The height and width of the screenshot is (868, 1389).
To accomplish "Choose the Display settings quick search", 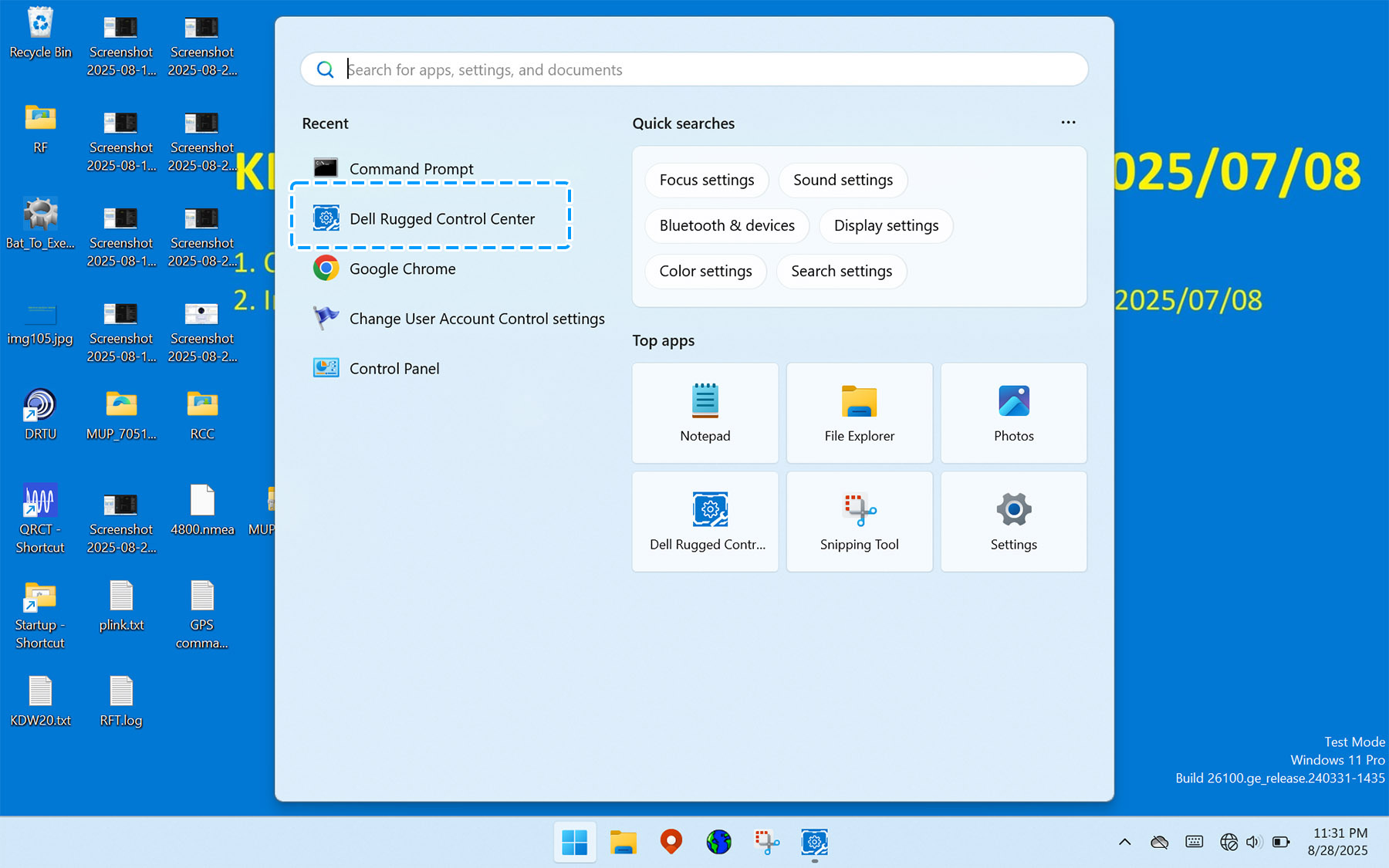I will (x=886, y=225).
